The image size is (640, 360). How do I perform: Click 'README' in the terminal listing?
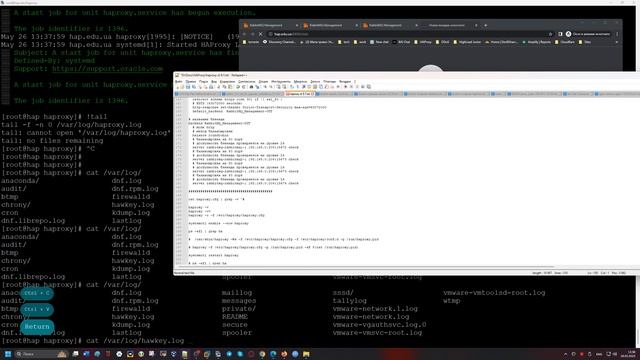pyautogui.click(x=235, y=317)
